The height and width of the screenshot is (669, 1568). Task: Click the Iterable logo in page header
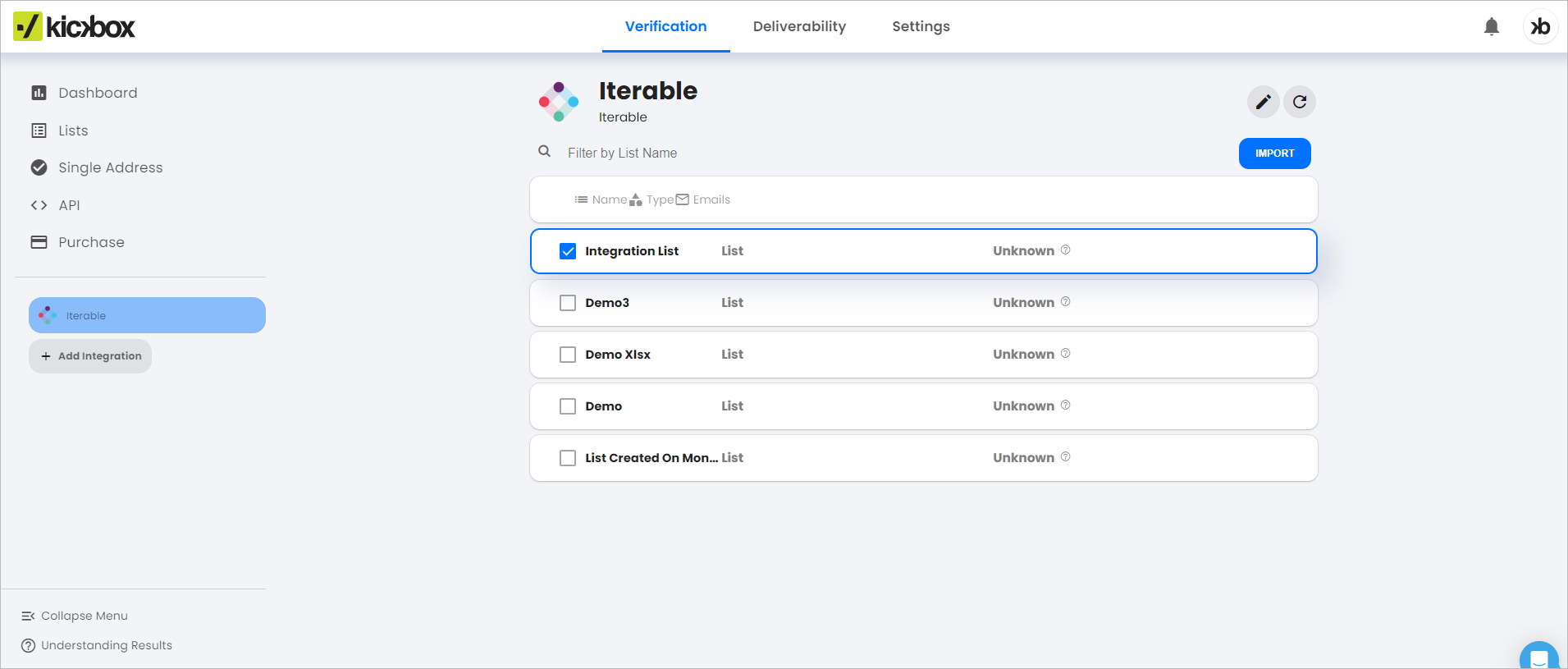pyautogui.click(x=559, y=102)
